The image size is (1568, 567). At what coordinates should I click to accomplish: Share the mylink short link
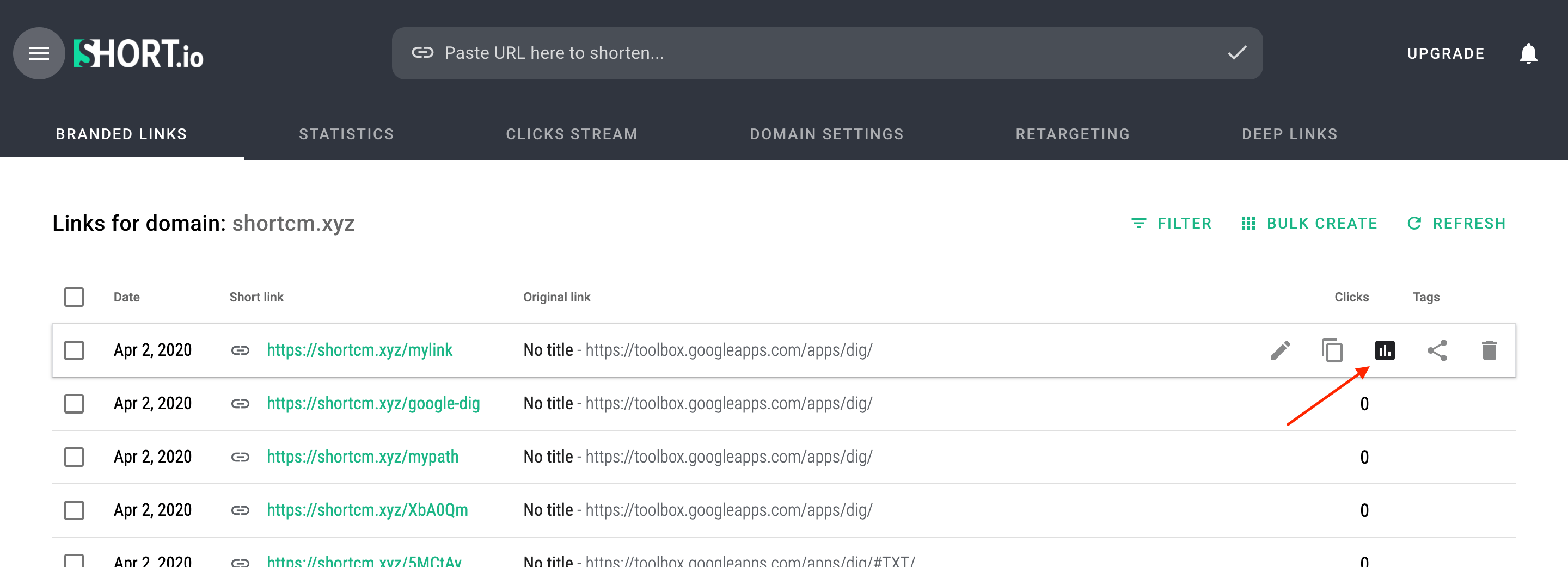point(1438,350)
